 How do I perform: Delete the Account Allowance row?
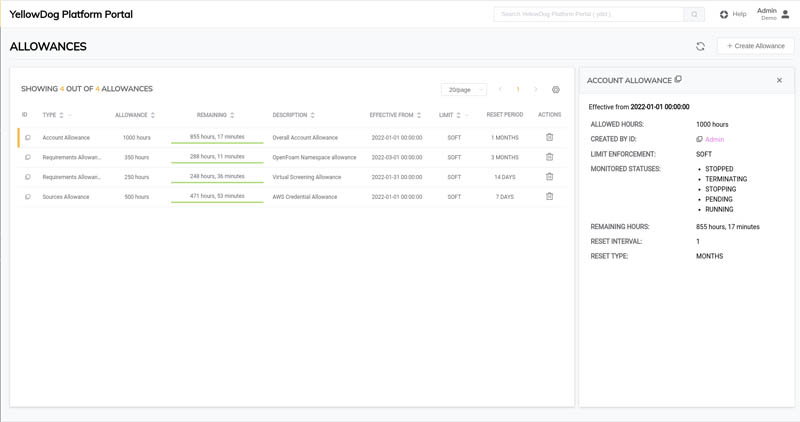point(549,137)
